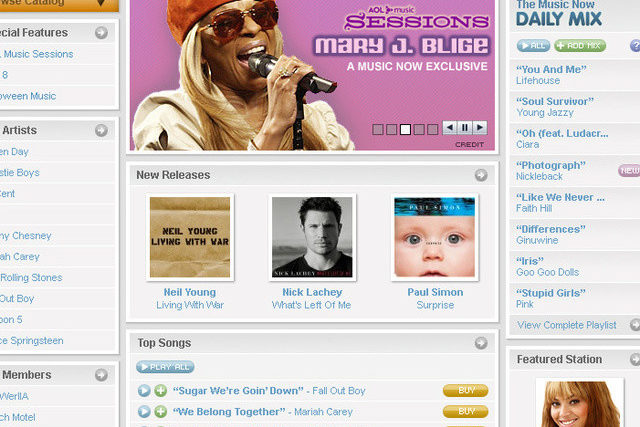Image resolution: width=640 pixels, height=427 pixels.
Task: Select the fifth slideshow indicator square
Action: [433, 129]
